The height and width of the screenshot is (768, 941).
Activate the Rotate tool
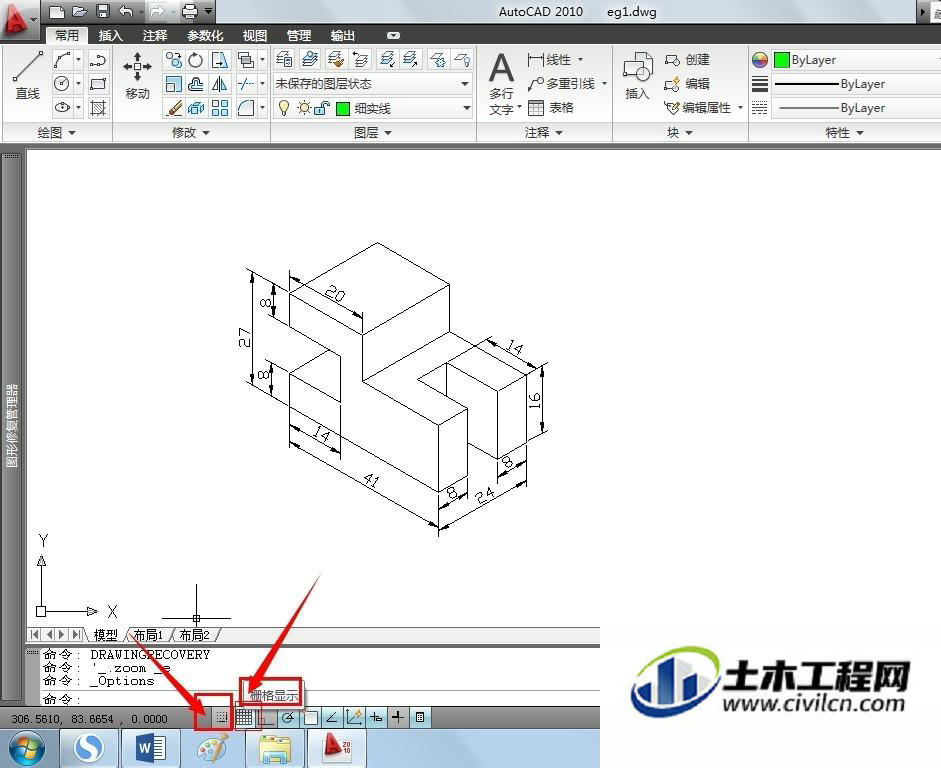pos(196,59)
